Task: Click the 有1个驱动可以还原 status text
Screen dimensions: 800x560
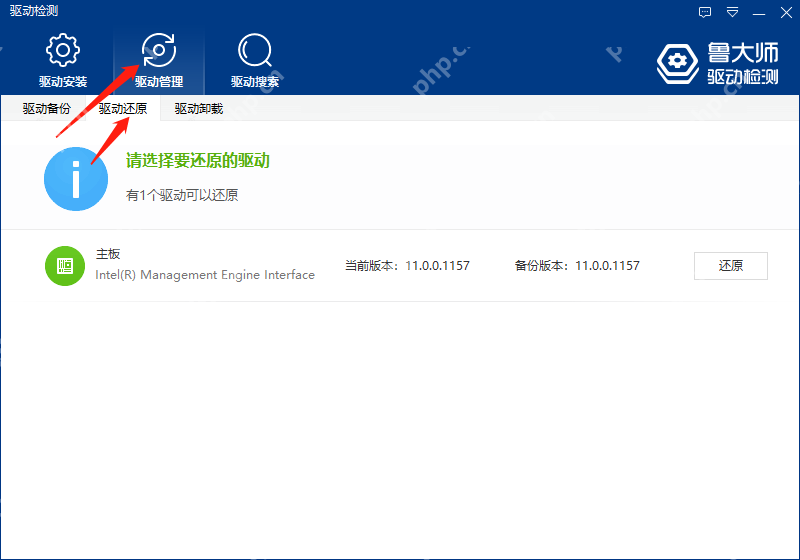Action: [x=182, y=195]
